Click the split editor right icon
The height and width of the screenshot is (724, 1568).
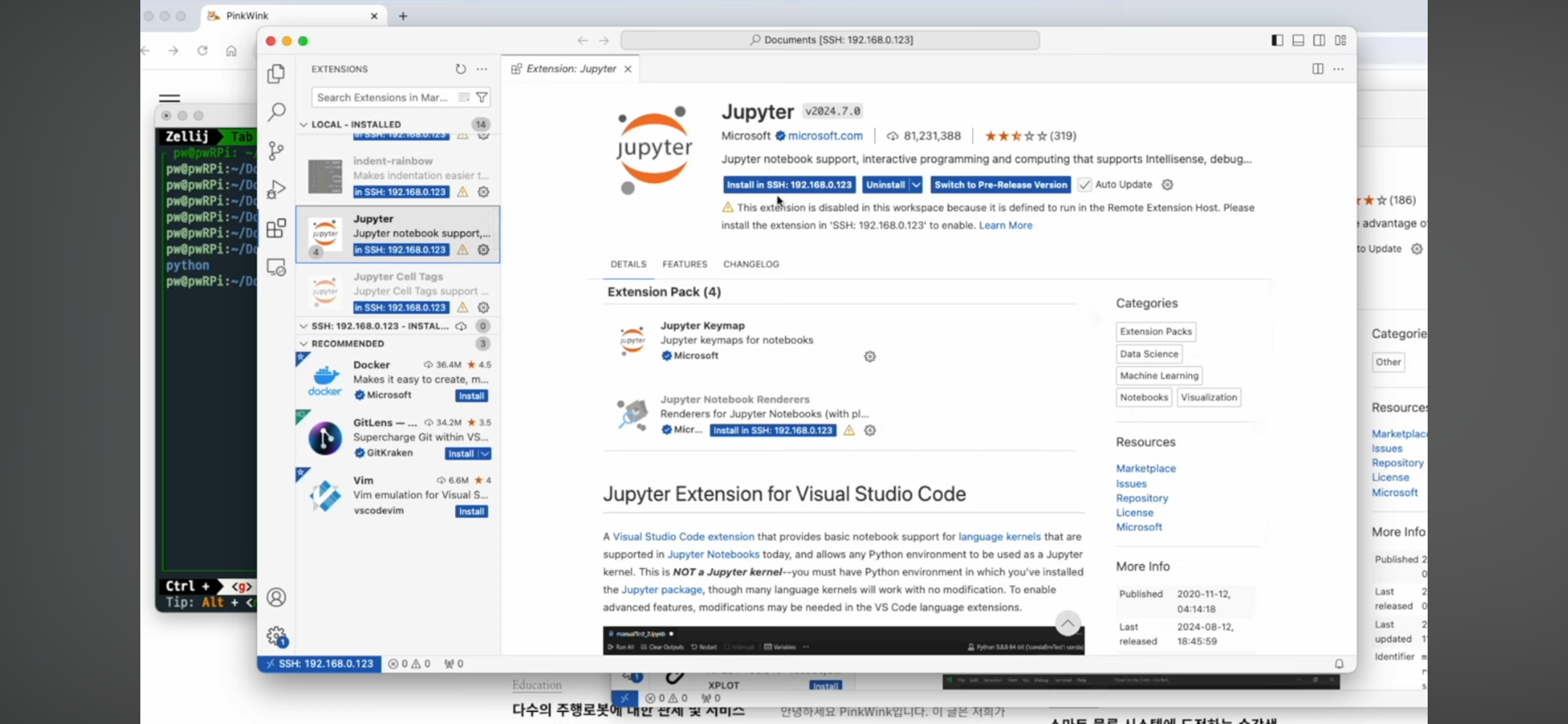pyautogui.click(x=1318, y=69)
